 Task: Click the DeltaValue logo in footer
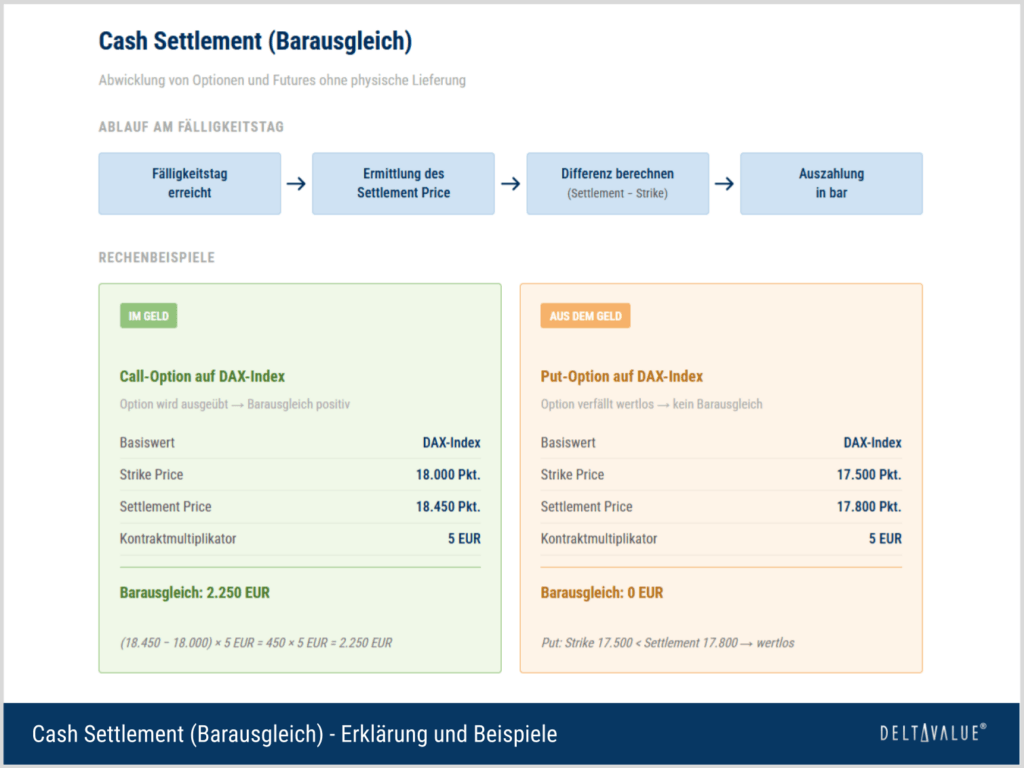point(933,733)
